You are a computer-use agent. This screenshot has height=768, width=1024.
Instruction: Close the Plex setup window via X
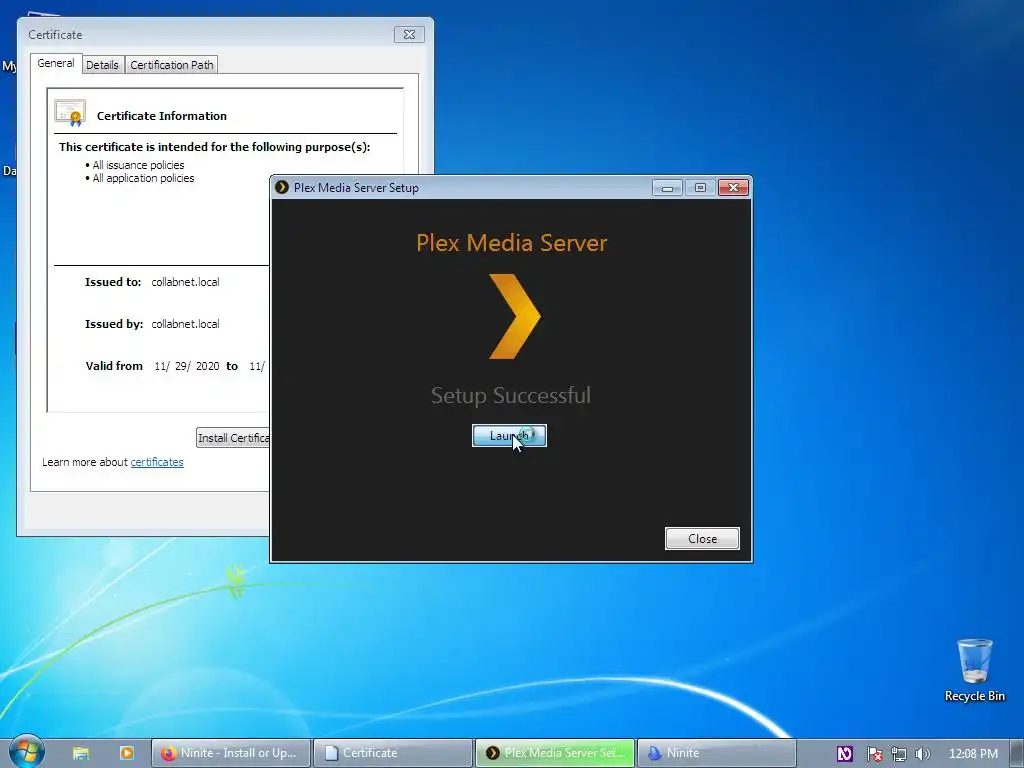[733, 188]
